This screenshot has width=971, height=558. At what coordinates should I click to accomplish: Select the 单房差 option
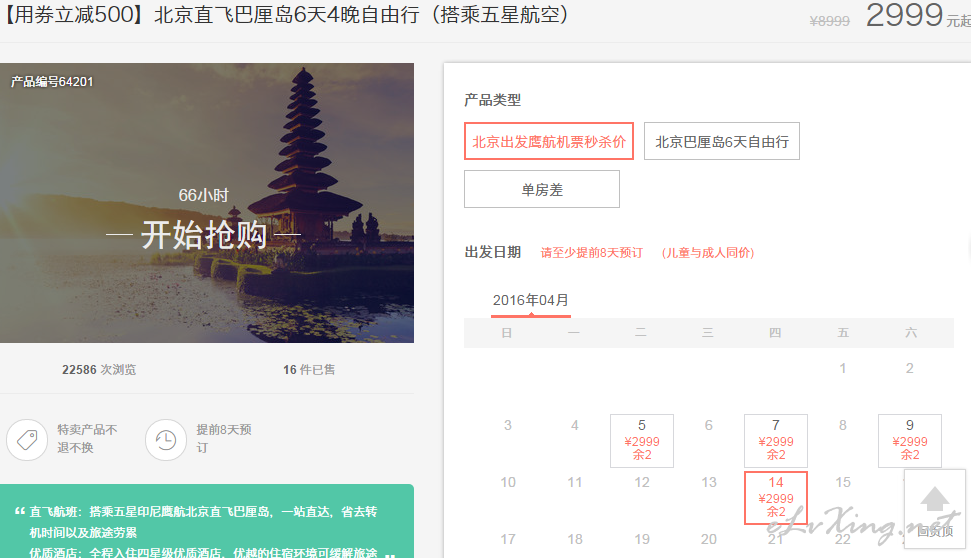[x=542, y=189]
